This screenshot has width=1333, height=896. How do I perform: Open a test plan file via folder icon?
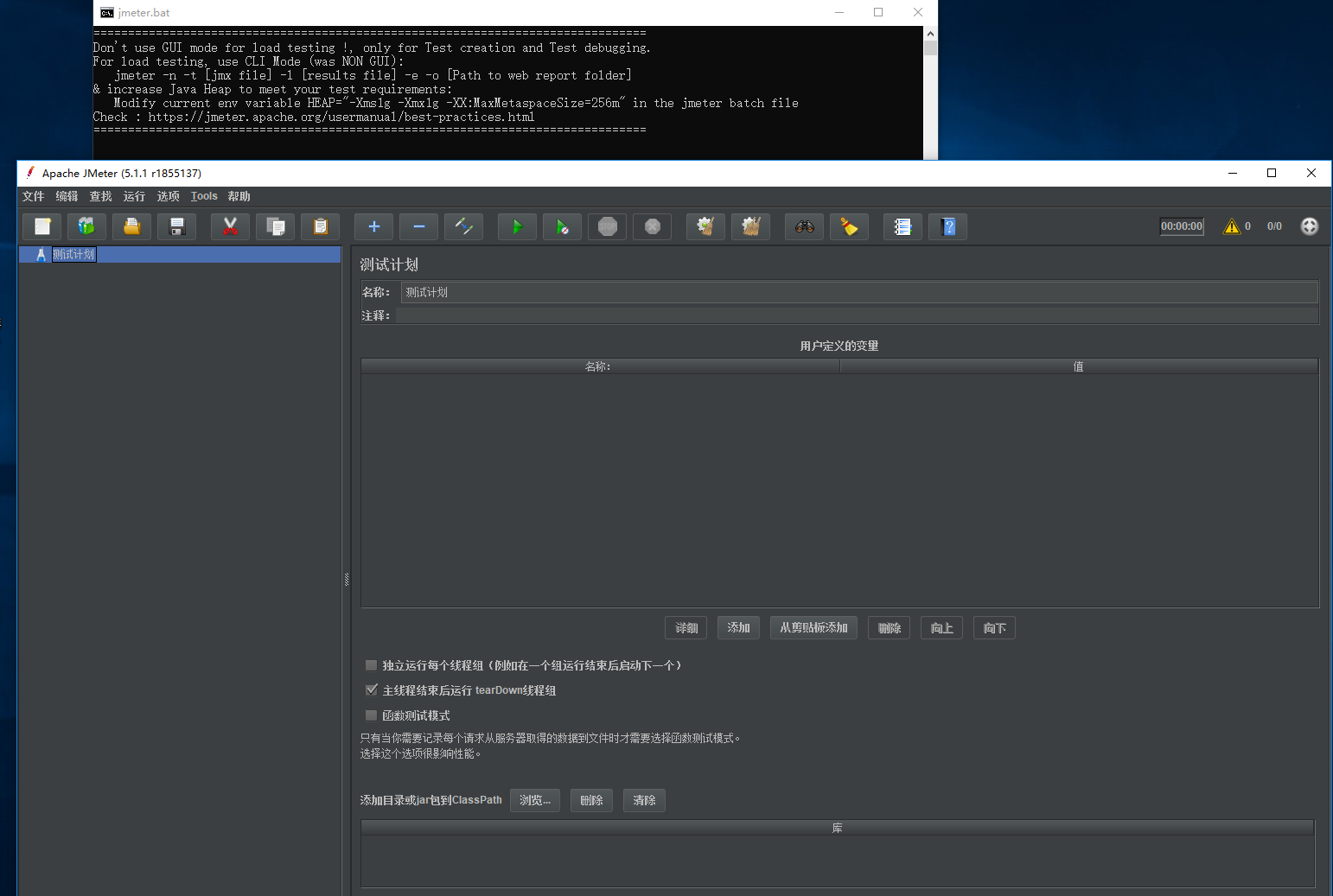131,226
